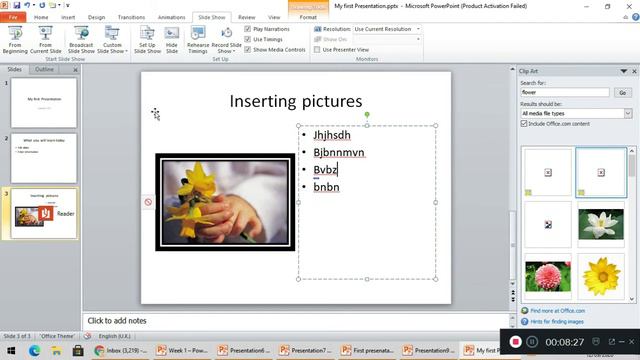The height and width of the screenshot is (360, 640).
Task: Select slide 3 thumbnail
Action: tap(44, 213)
